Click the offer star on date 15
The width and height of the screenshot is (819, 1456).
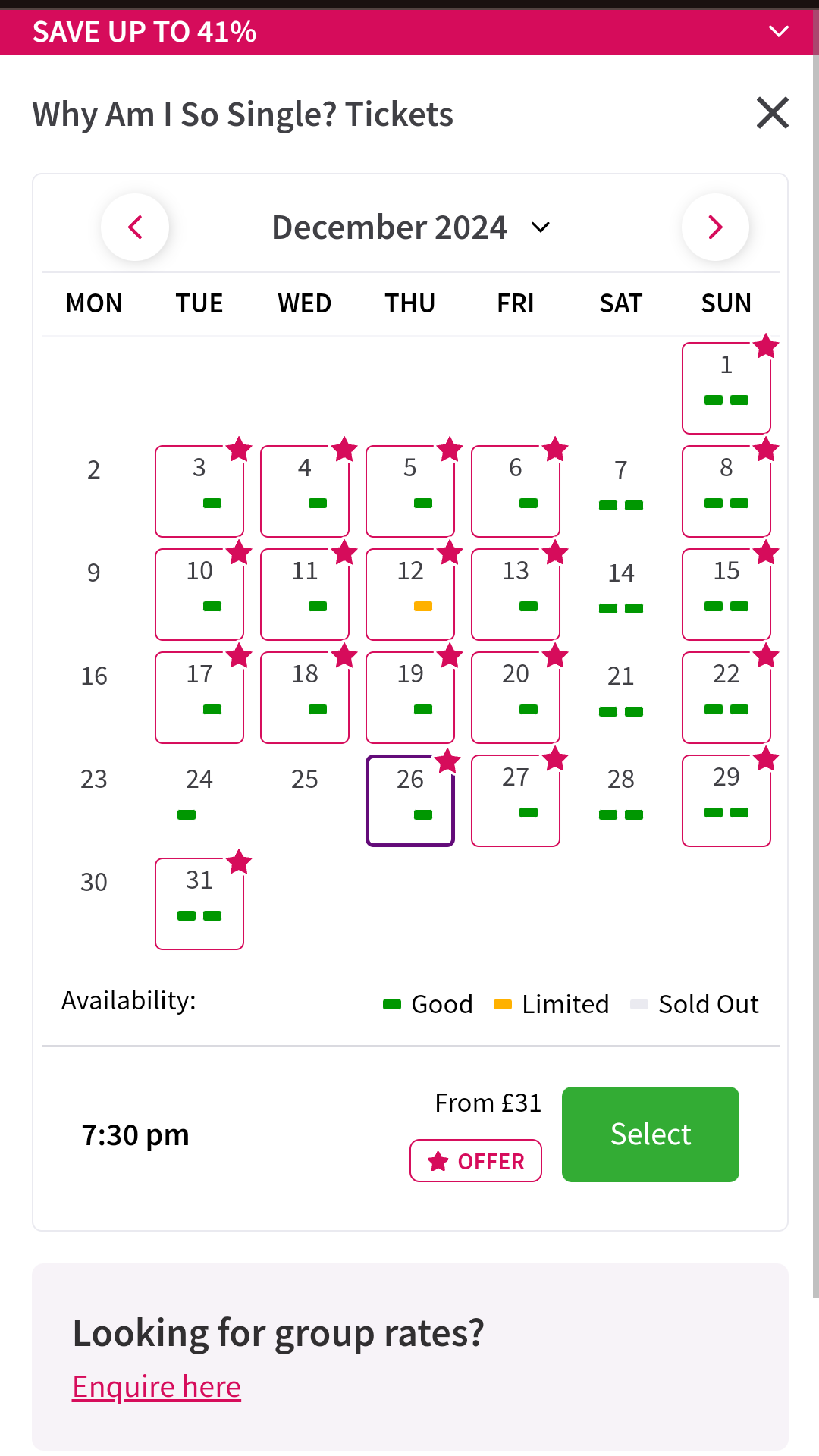(766, 553)
